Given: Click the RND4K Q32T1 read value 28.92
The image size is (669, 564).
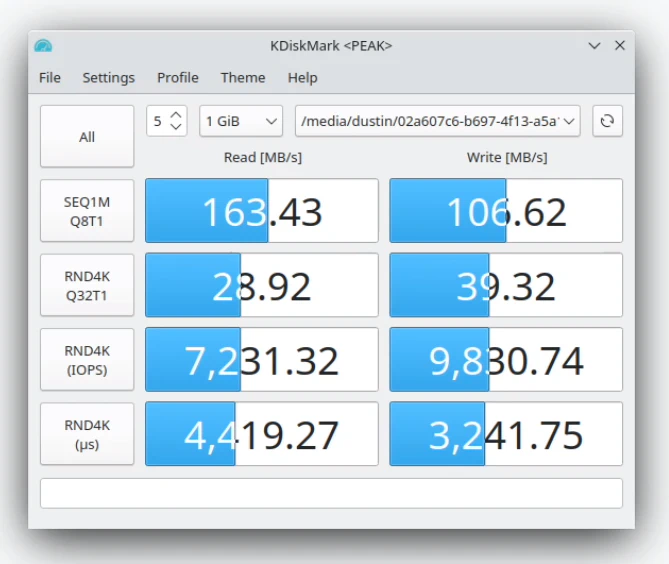Looking at the screenshot, I should click(262, 285).
